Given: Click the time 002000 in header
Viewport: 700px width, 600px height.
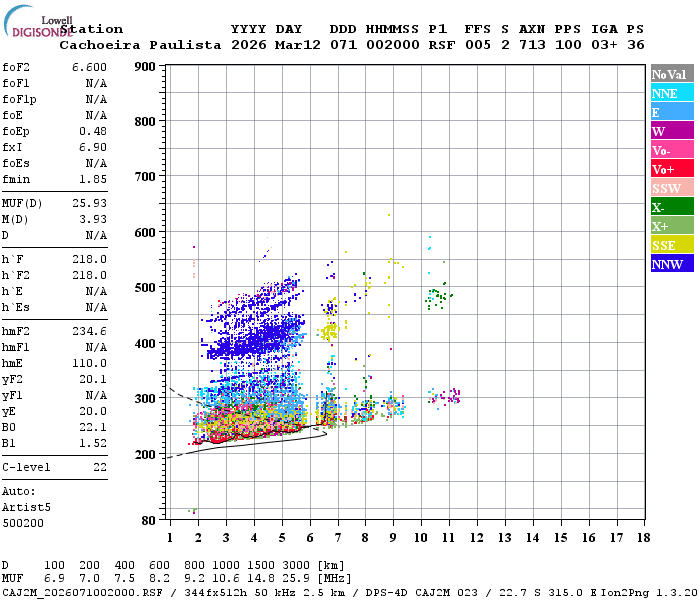Looking at the screenshot, I should click(393, 46).
